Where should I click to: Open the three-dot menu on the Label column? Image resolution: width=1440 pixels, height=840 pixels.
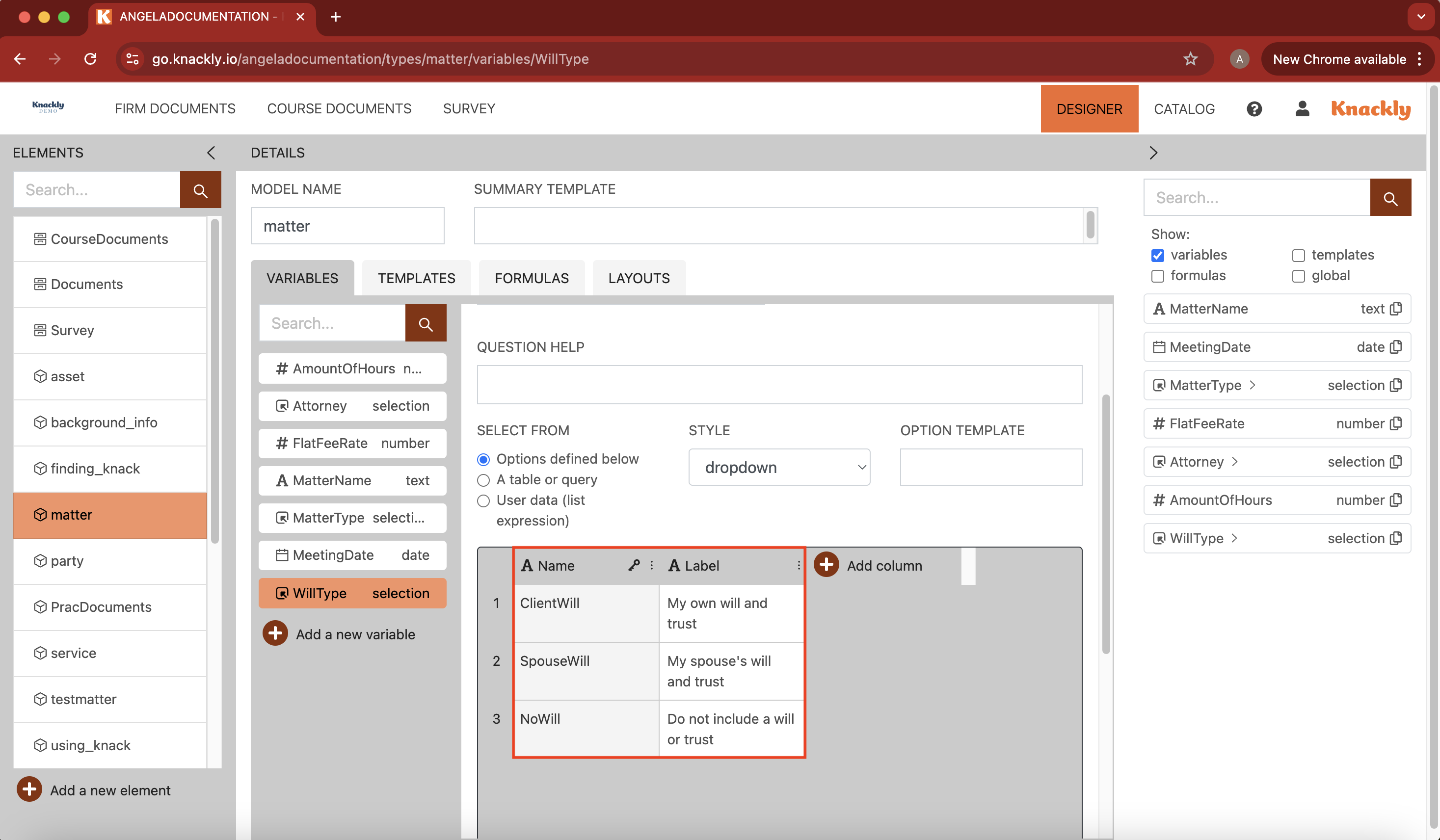tap(799, 565)
